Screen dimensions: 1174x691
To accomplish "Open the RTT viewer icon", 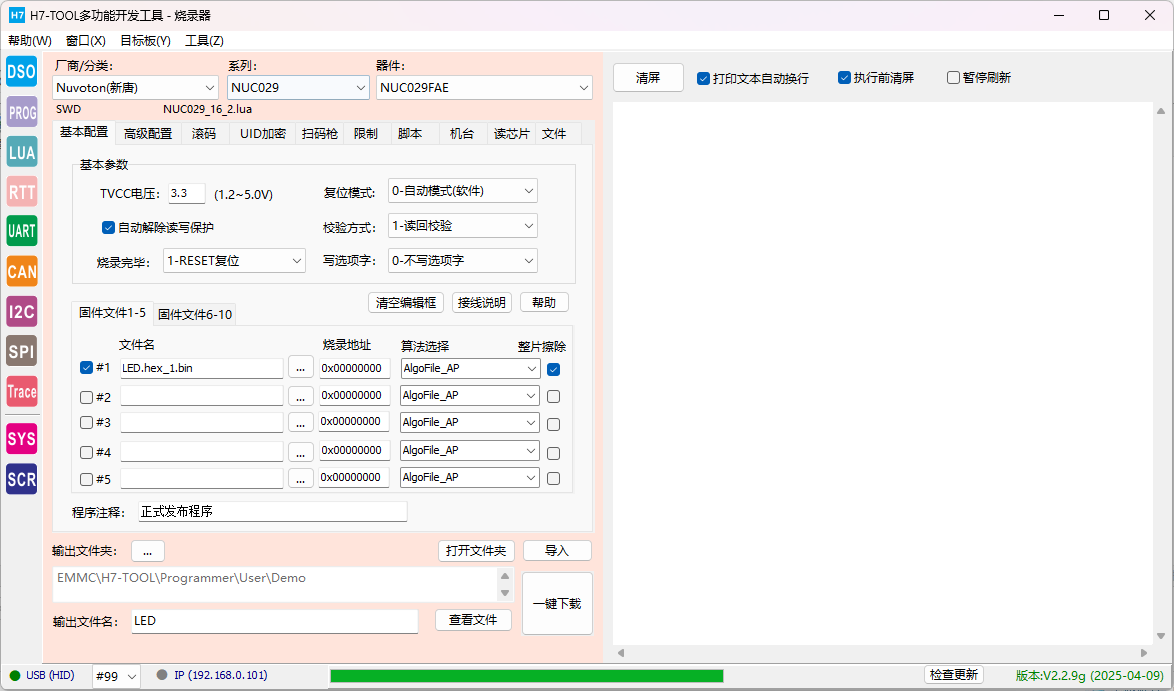I will pos(22,192).
